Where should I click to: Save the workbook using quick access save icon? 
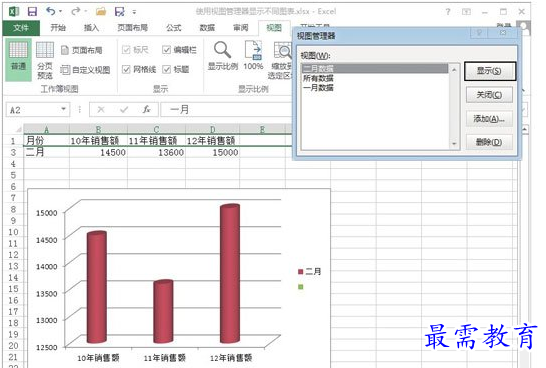[32, 11]
